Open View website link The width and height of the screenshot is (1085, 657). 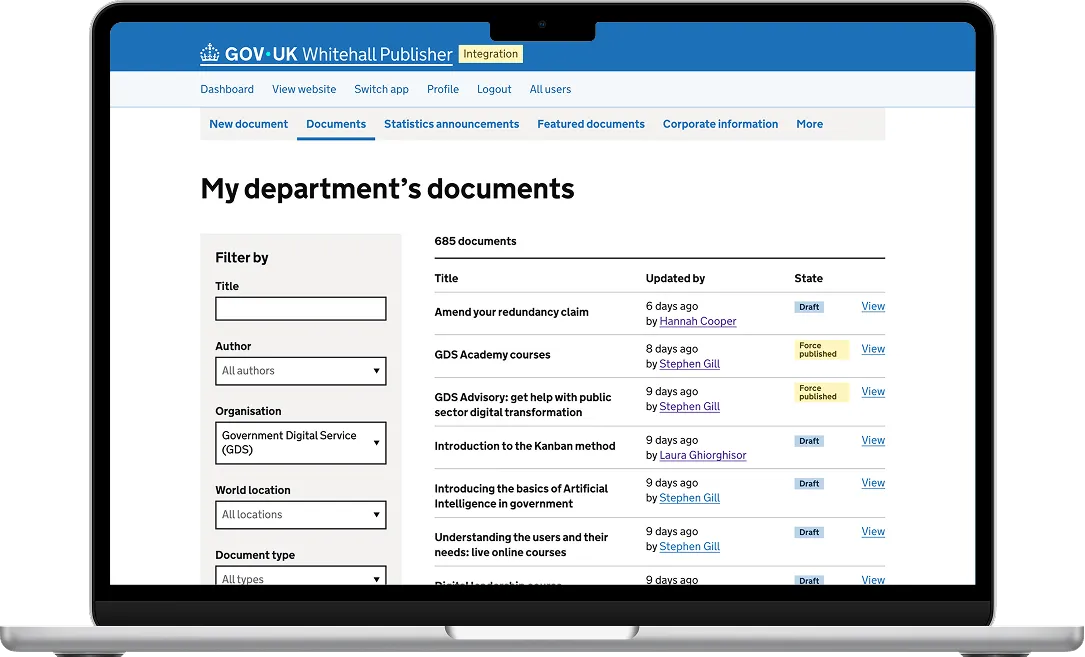[304, 89]
